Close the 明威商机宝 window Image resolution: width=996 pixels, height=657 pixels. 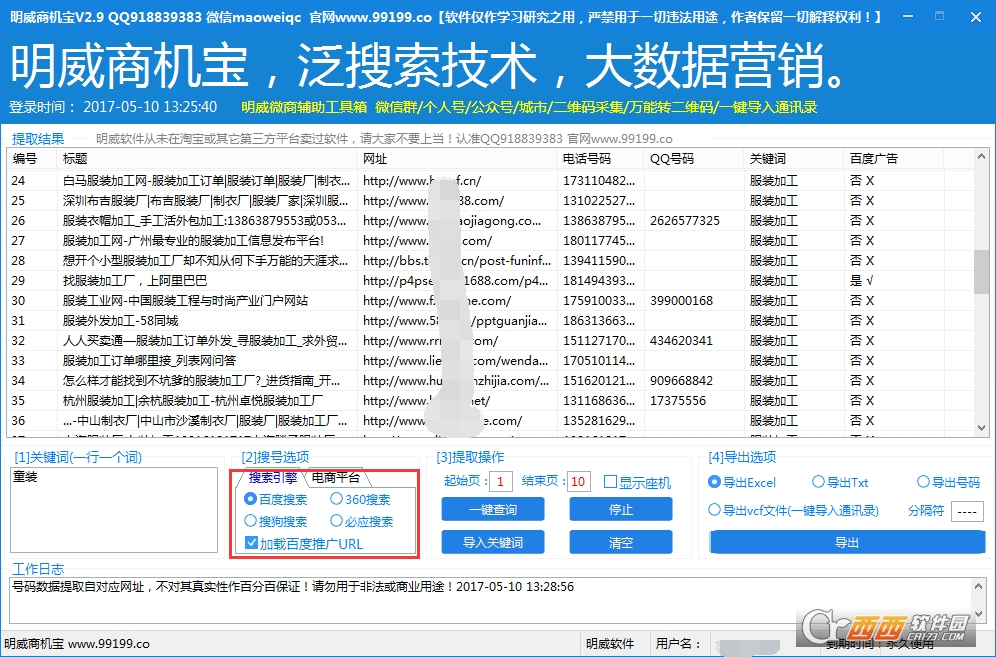(976, 17)
